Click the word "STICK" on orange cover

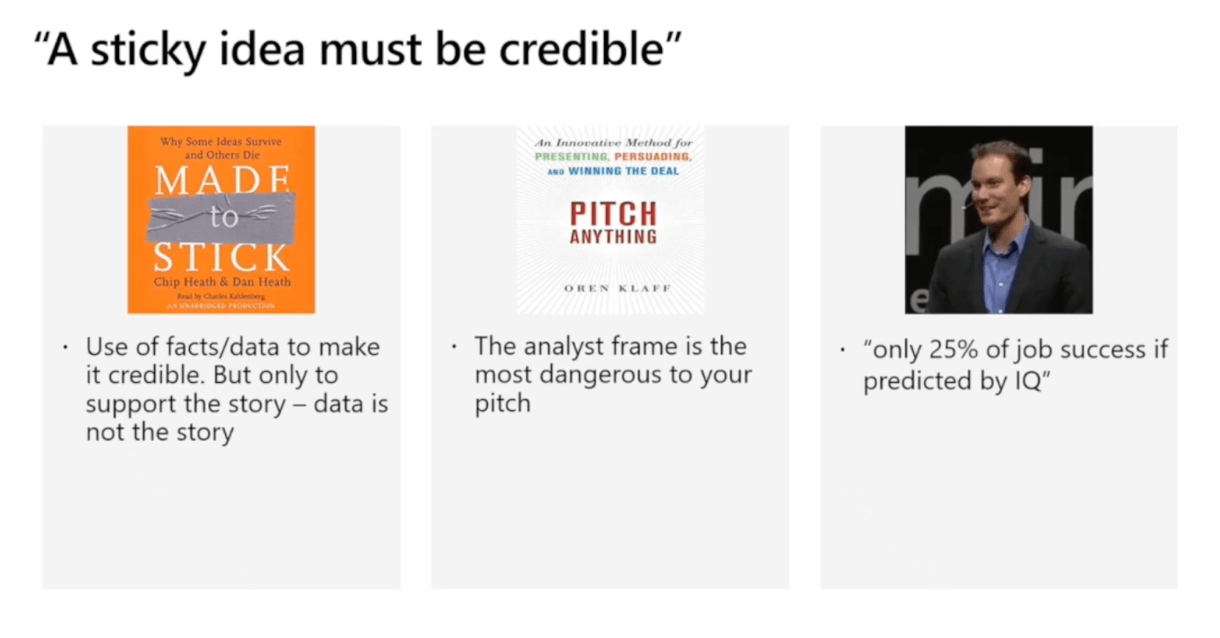[x=221, y=258]
